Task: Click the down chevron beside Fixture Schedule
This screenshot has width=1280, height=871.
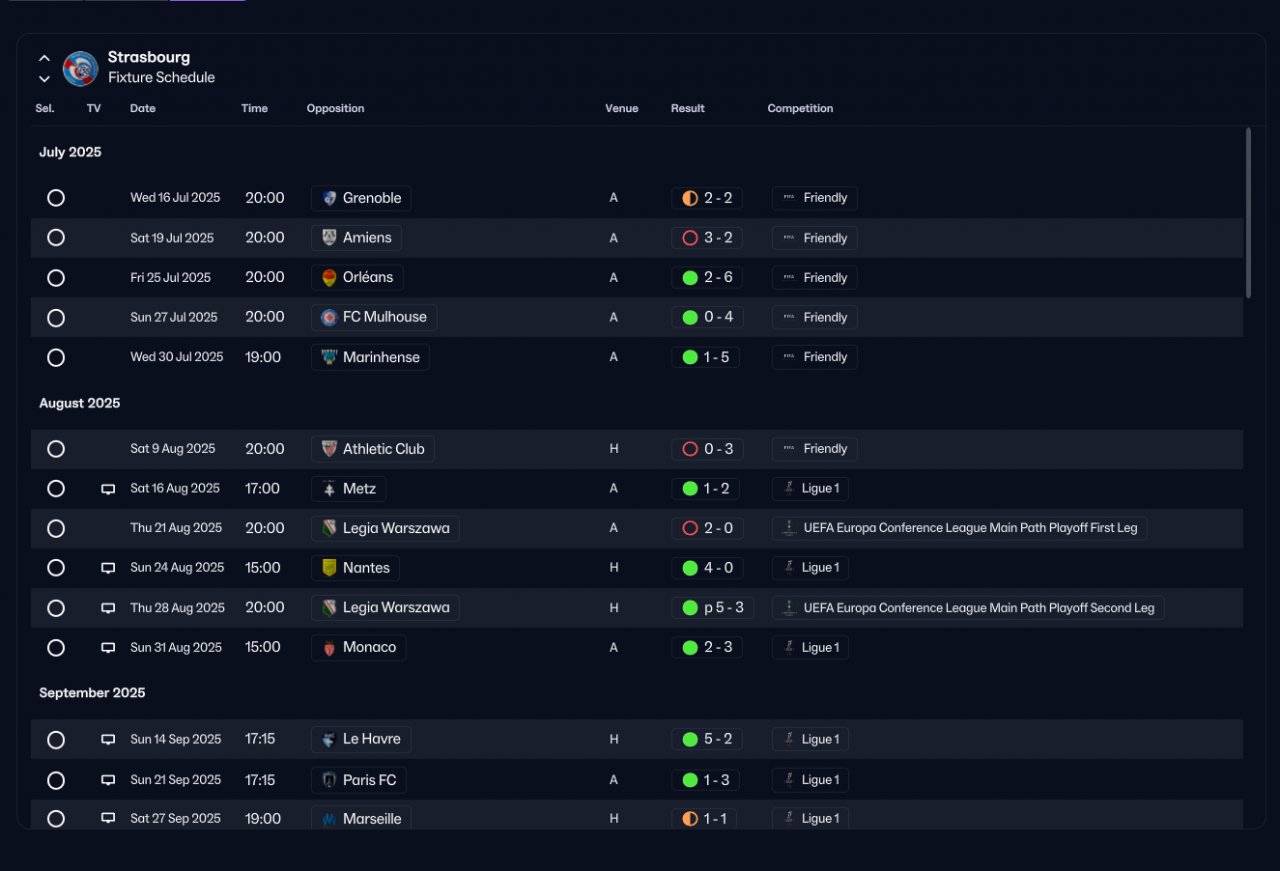Action: [44, 78]
